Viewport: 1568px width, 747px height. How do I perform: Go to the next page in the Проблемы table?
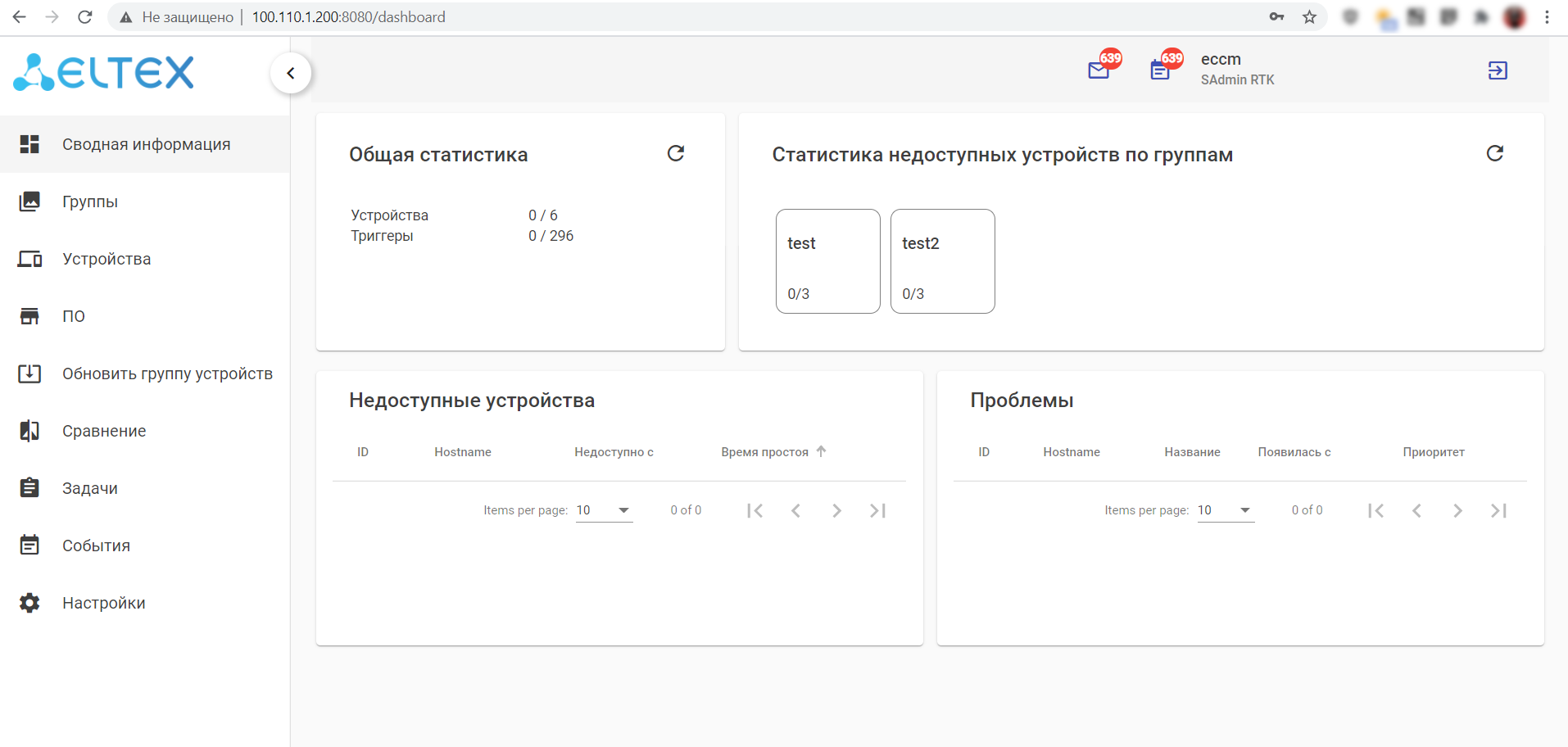pos(1457,511)
